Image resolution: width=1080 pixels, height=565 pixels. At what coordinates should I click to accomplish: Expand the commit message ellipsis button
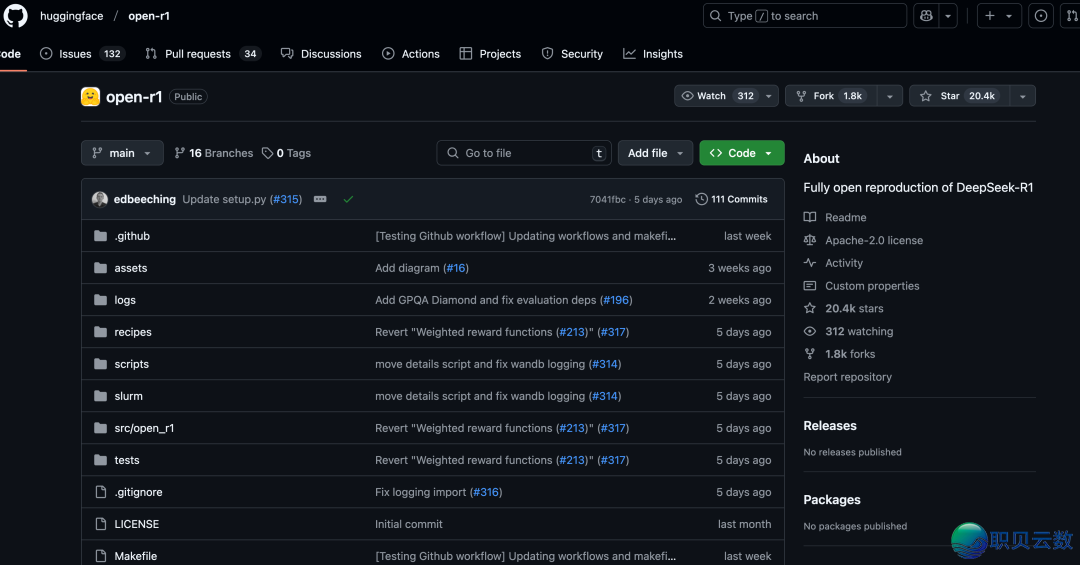click(320, 199)
